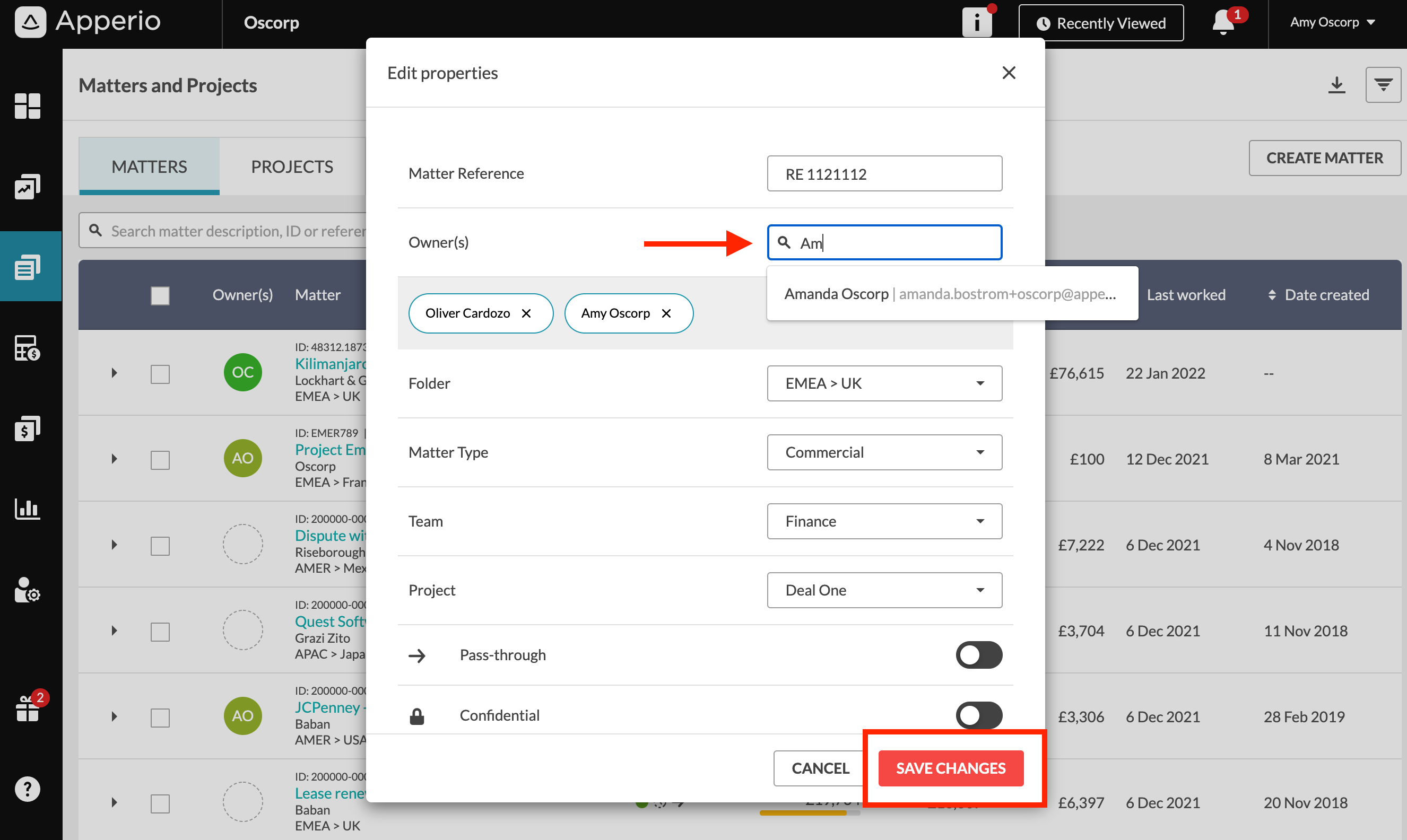Remove Amy Oscorp from owners
1407x840 pixels.
click(666, 313)
